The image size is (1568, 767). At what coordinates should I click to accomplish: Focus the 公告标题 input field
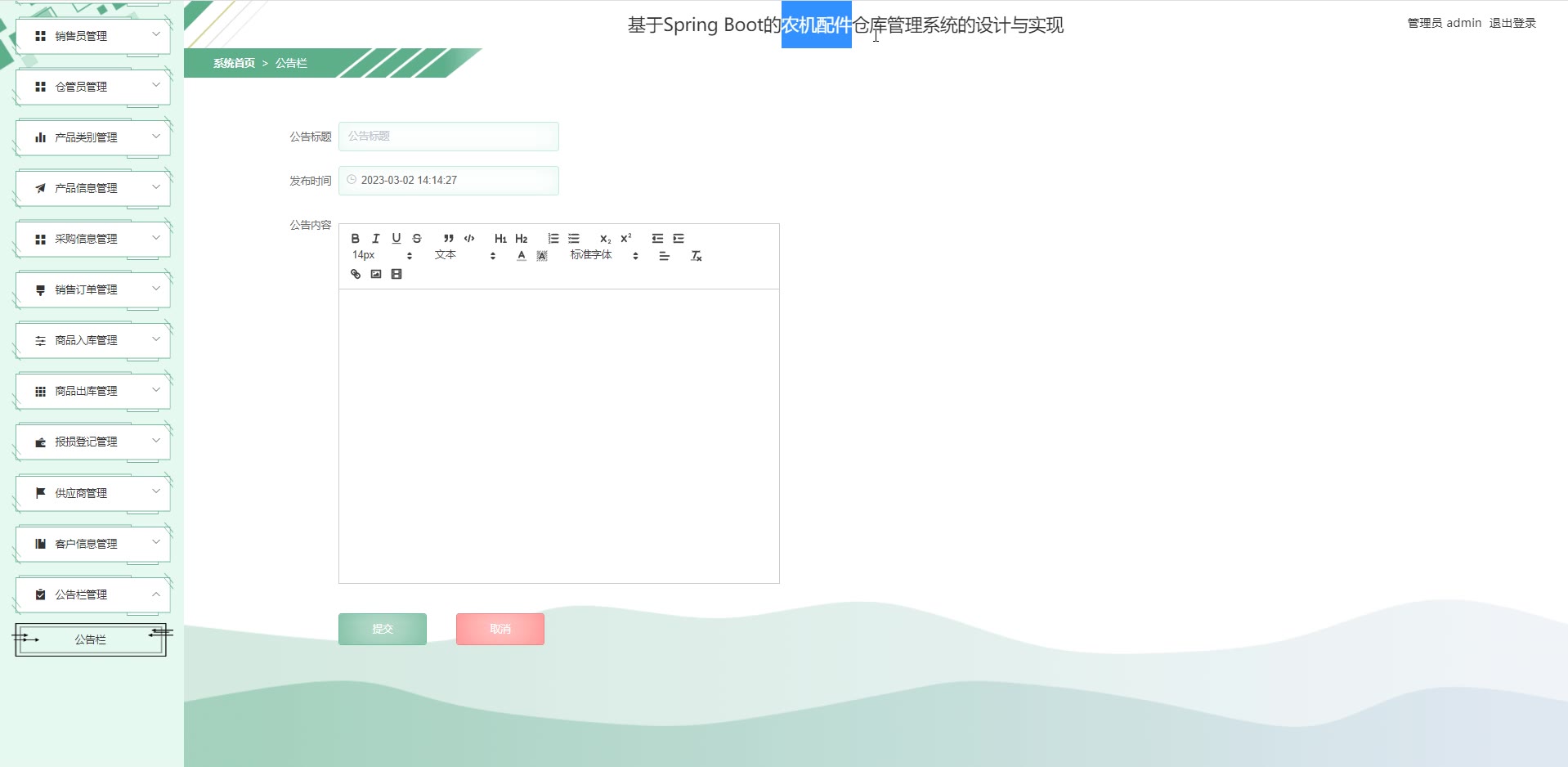coord(449,137)
